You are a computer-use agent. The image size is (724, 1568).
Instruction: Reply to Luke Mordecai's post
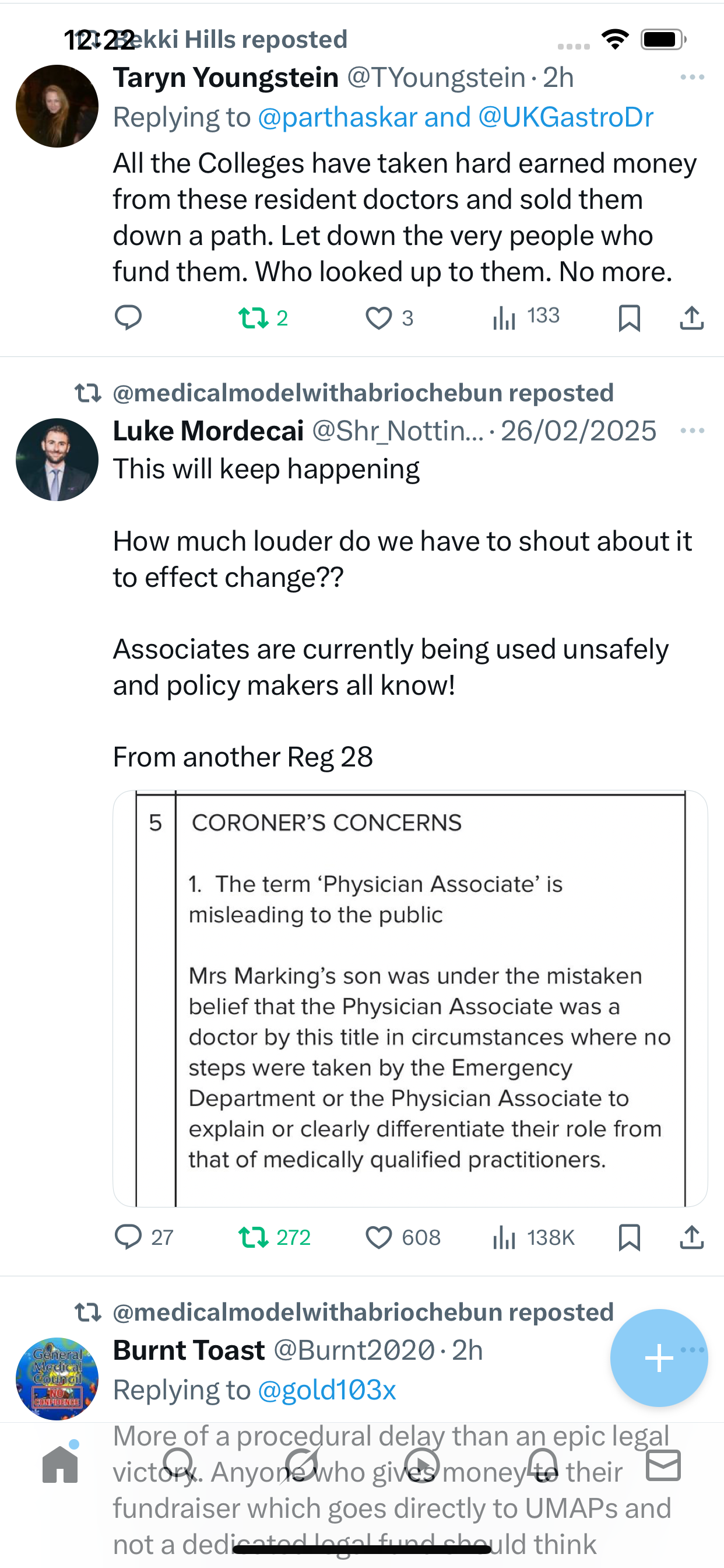(128, 1237)
